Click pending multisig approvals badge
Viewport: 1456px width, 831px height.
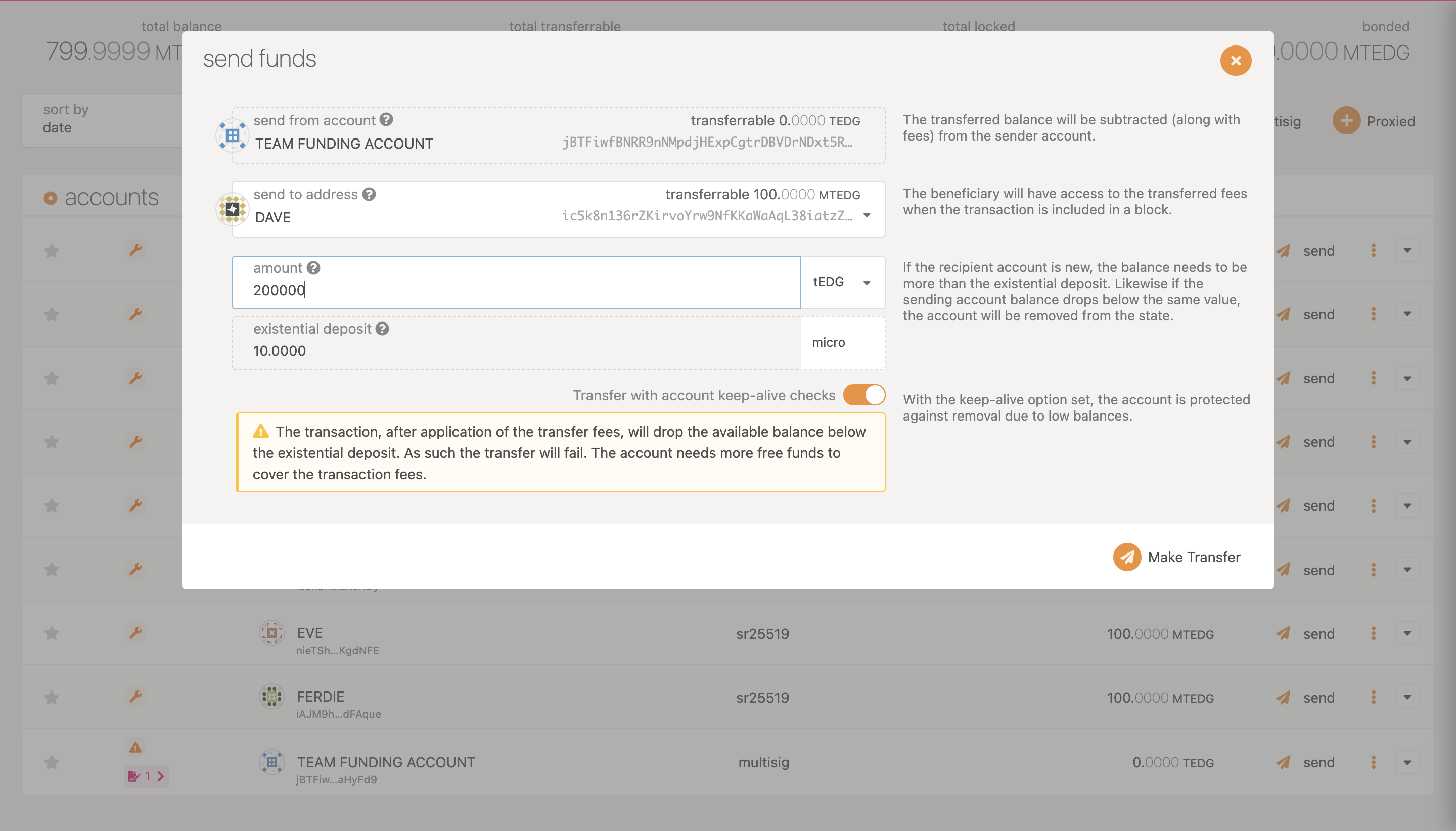[146, 776]
